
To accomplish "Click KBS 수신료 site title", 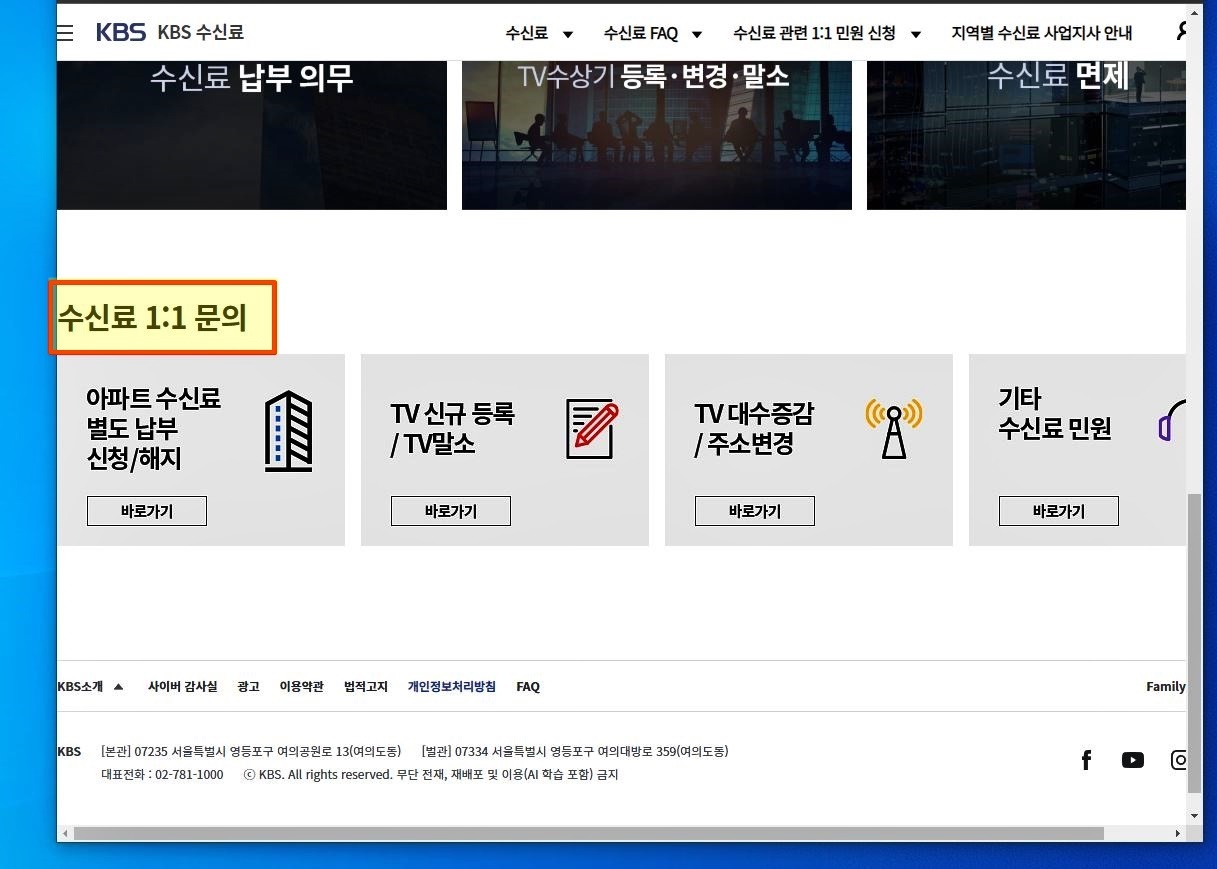I will point(200,33).
